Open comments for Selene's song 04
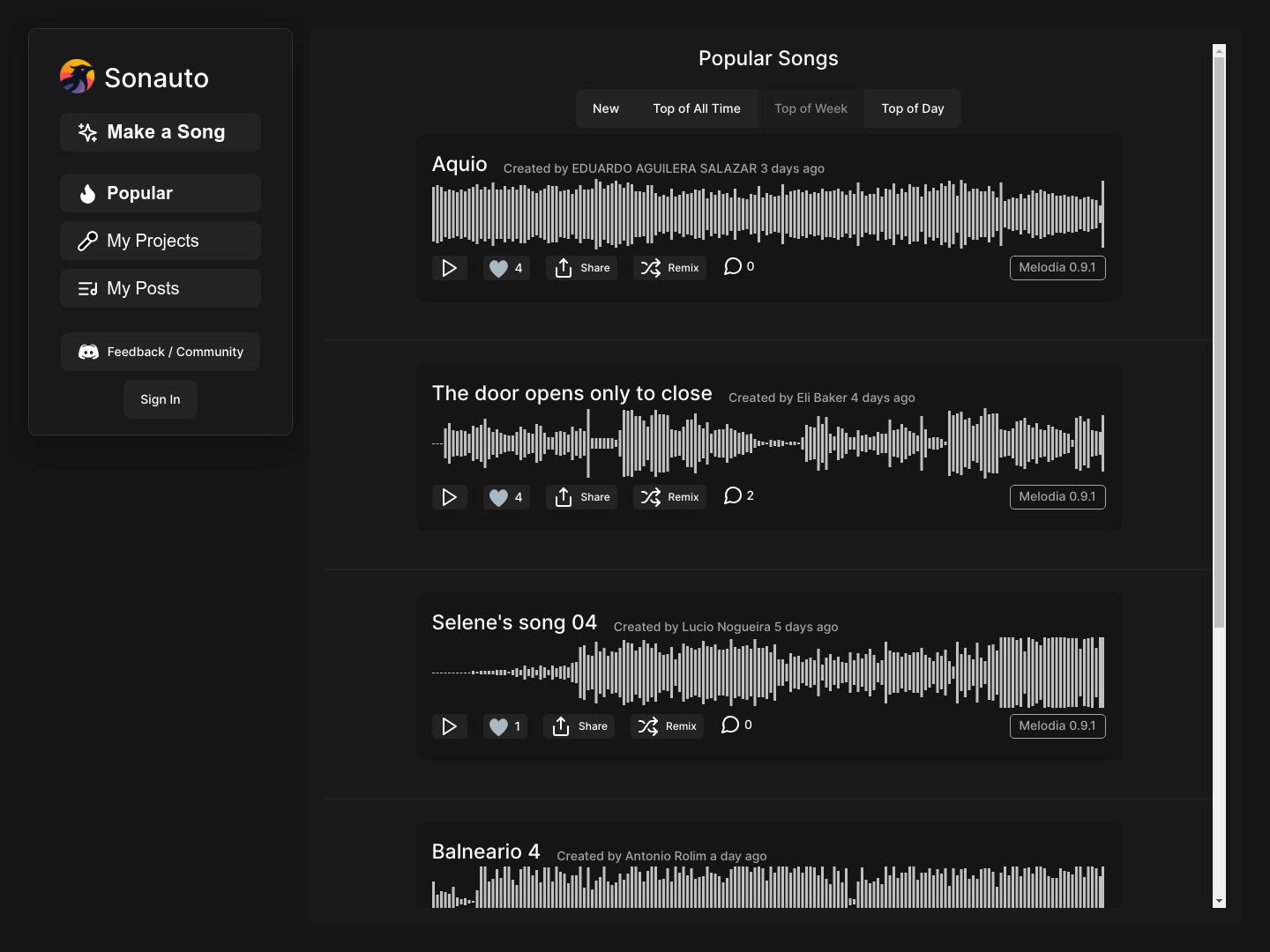The height and width of the screenshot is (952, 1270). [x=736, y=725]
